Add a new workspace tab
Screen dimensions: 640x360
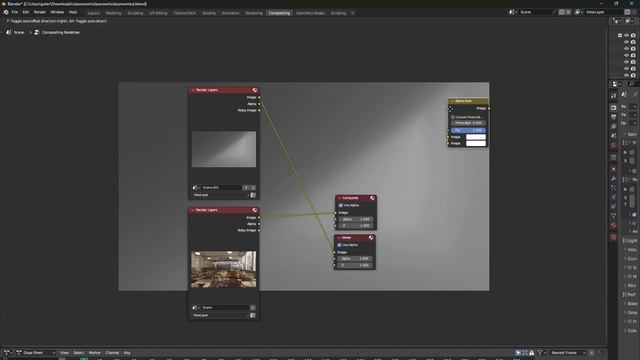tap(352, 13)
